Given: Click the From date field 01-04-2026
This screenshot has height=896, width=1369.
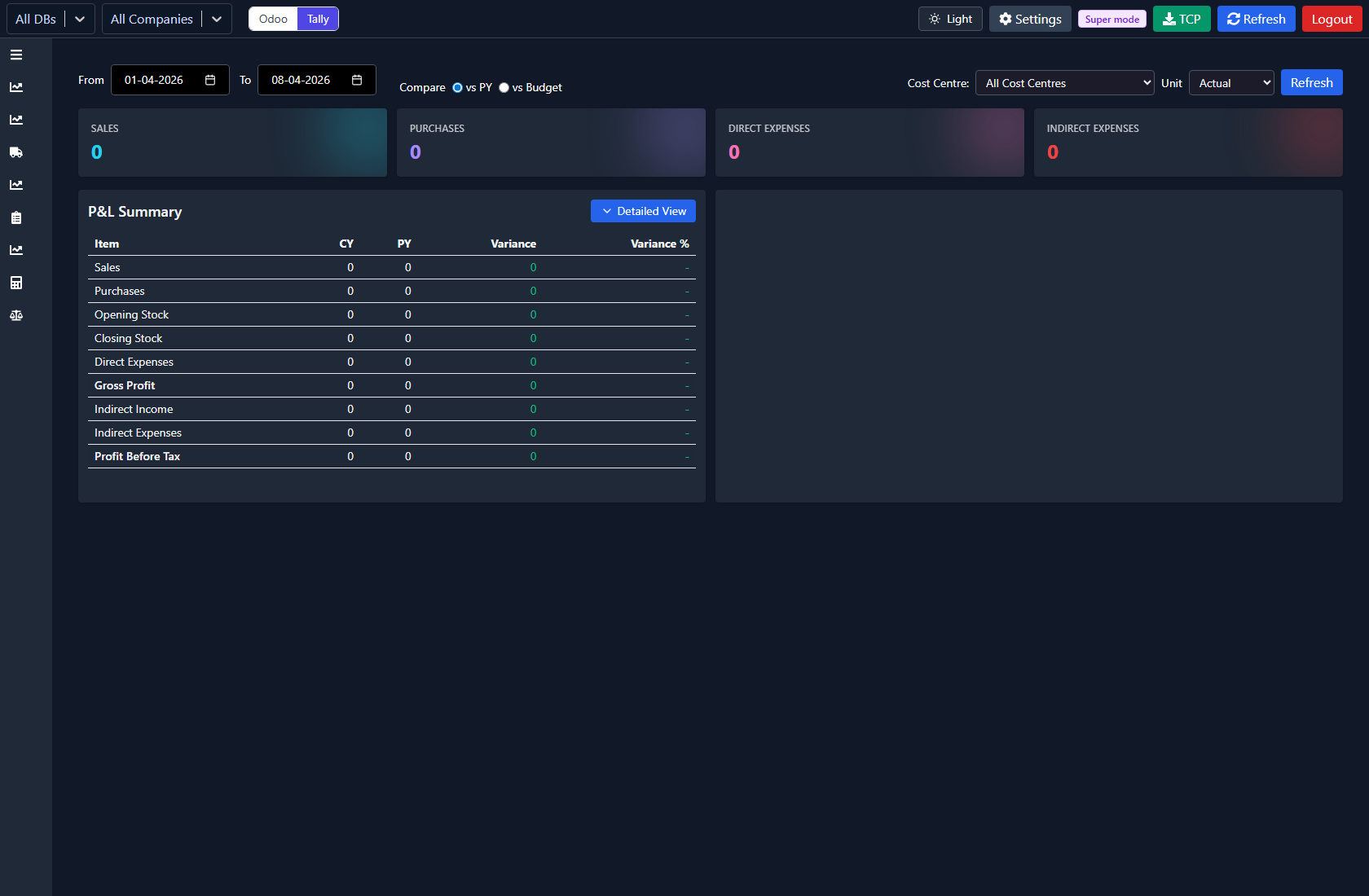Looking at the screenshot, I should pos(169,80).
